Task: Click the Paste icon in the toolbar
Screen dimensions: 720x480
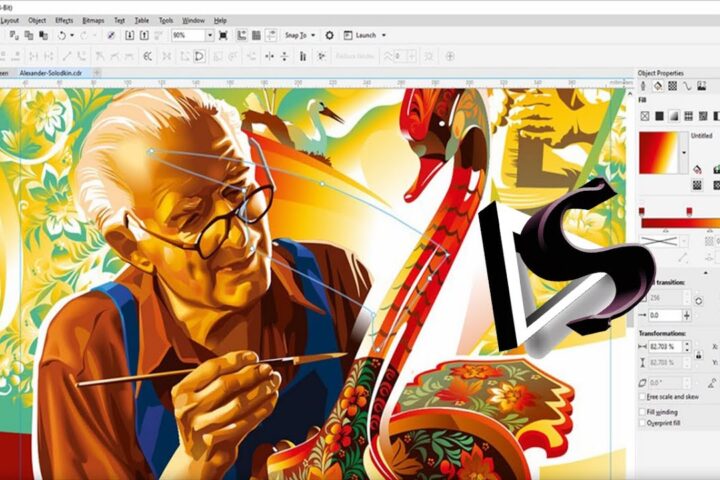Action: (43, 35)
